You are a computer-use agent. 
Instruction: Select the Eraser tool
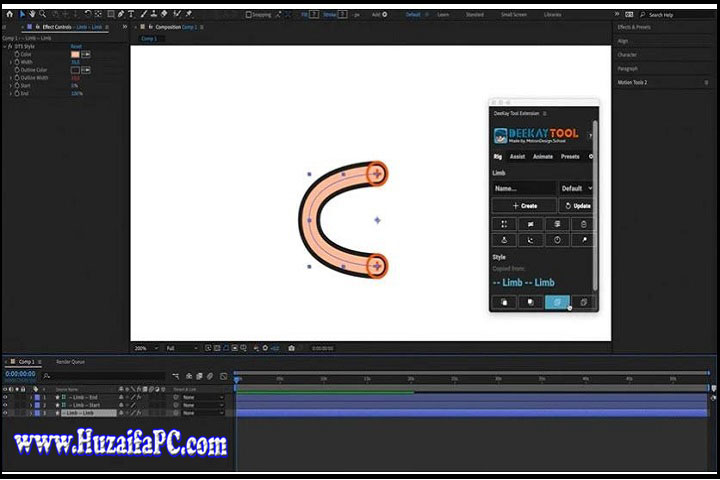point(164,14)
